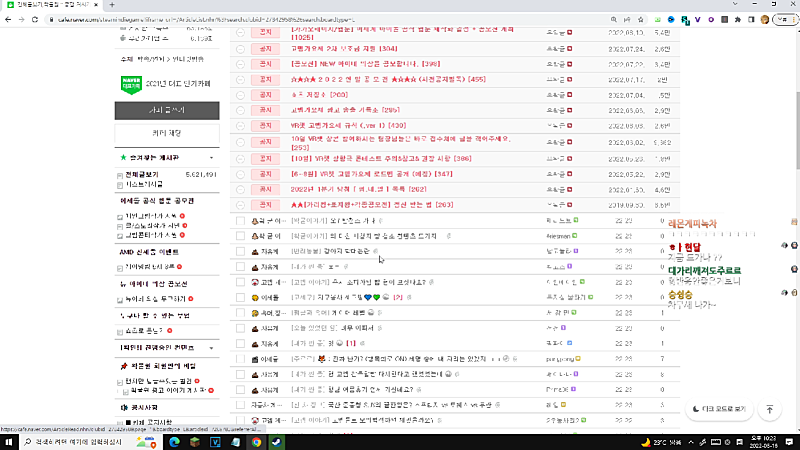Image resolution: width=800 pixels, height=450 pixels.
Task: Click the green extension icon in toolbar
Action: [x=658, y=19]
